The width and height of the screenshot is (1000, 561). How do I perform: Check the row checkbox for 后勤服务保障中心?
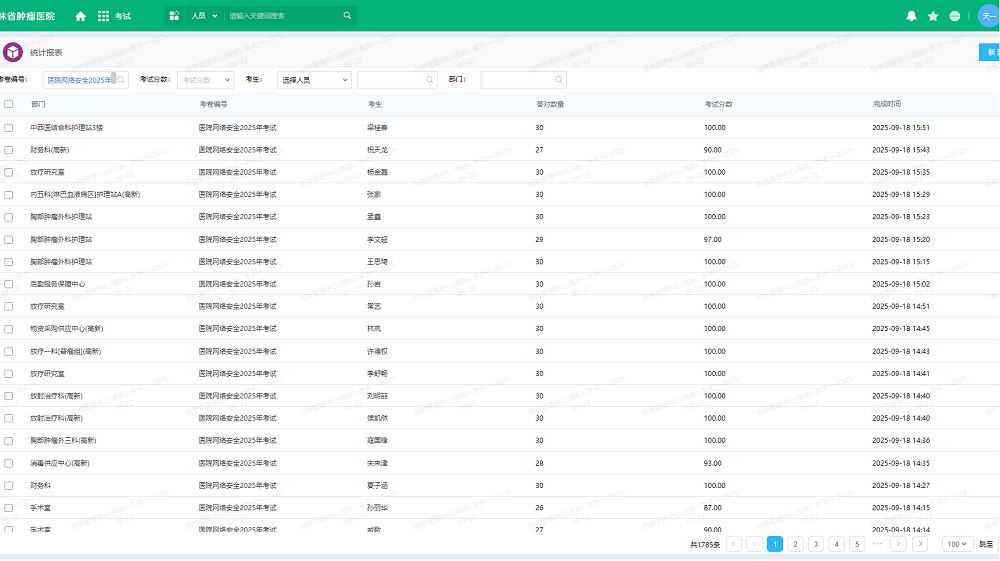click(x=9, y=284)
